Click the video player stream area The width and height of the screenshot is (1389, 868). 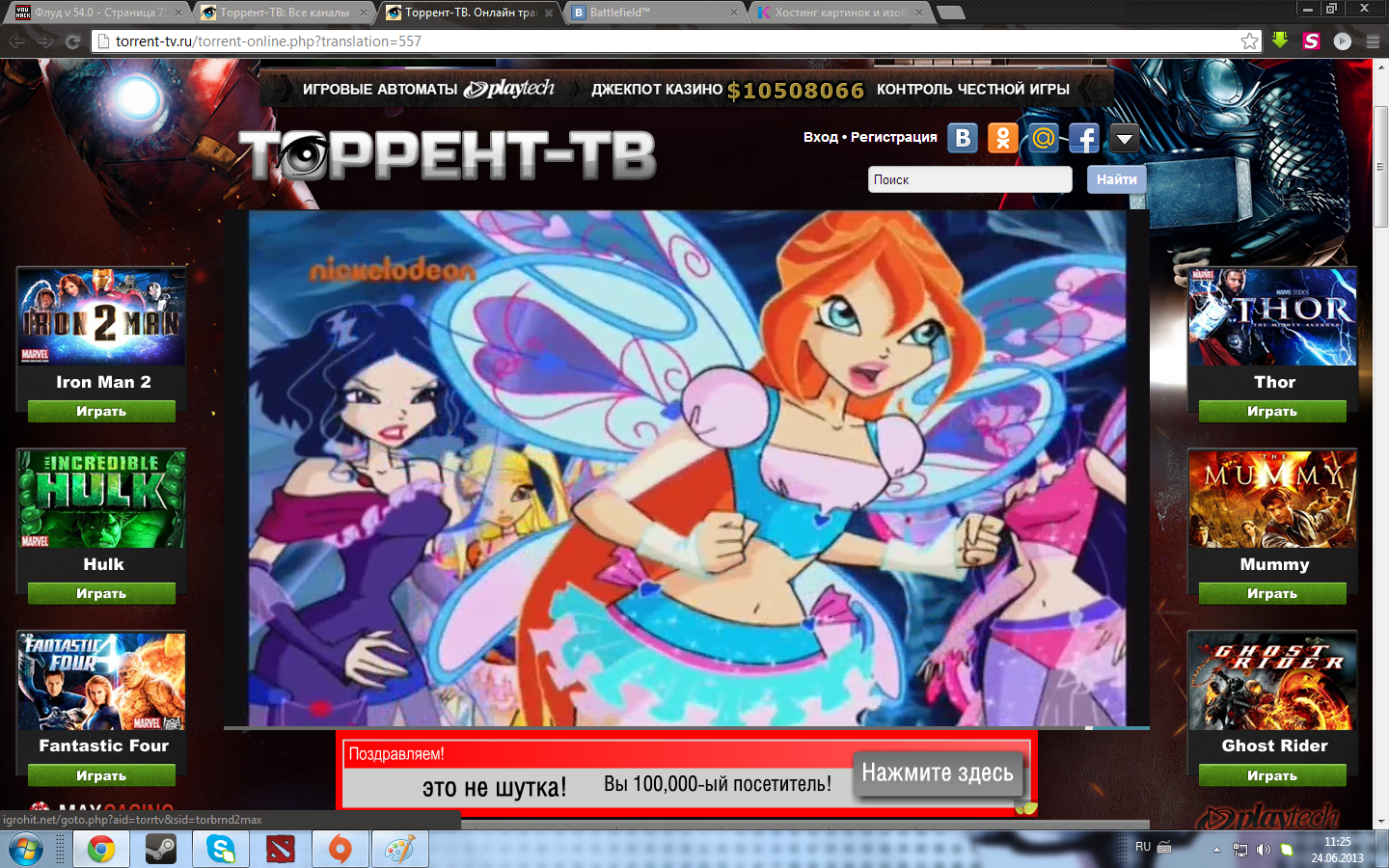click(x=687, y=469)
